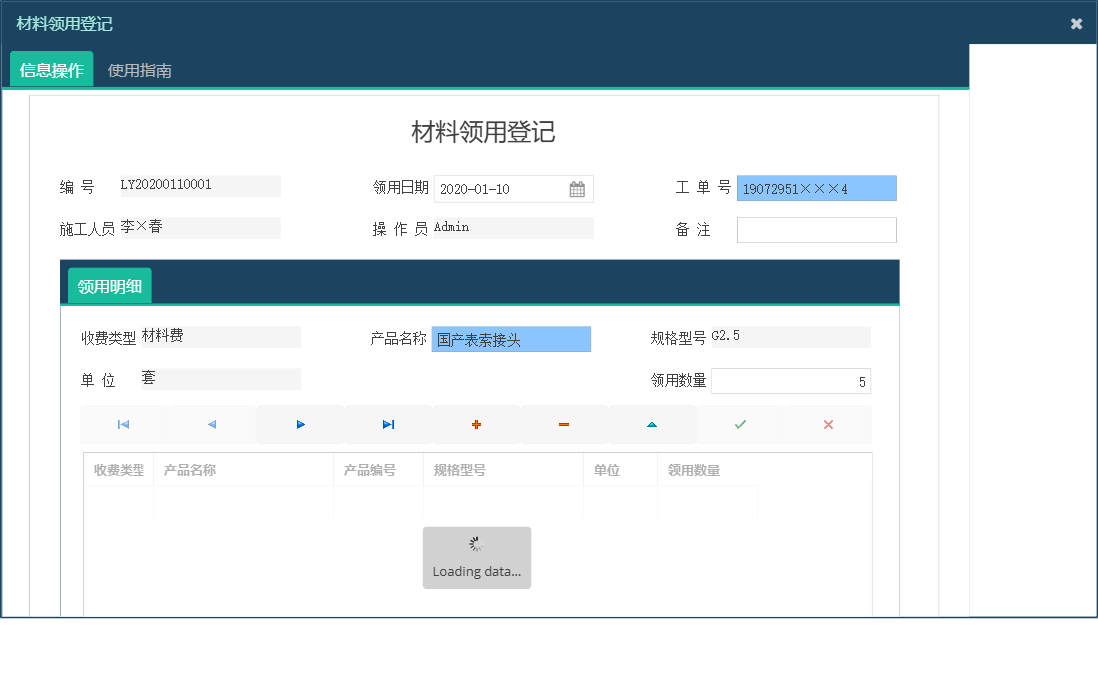
Task: Jump to the first record in 领用明细
Action: pyautogui.click(x=123, y=424)
